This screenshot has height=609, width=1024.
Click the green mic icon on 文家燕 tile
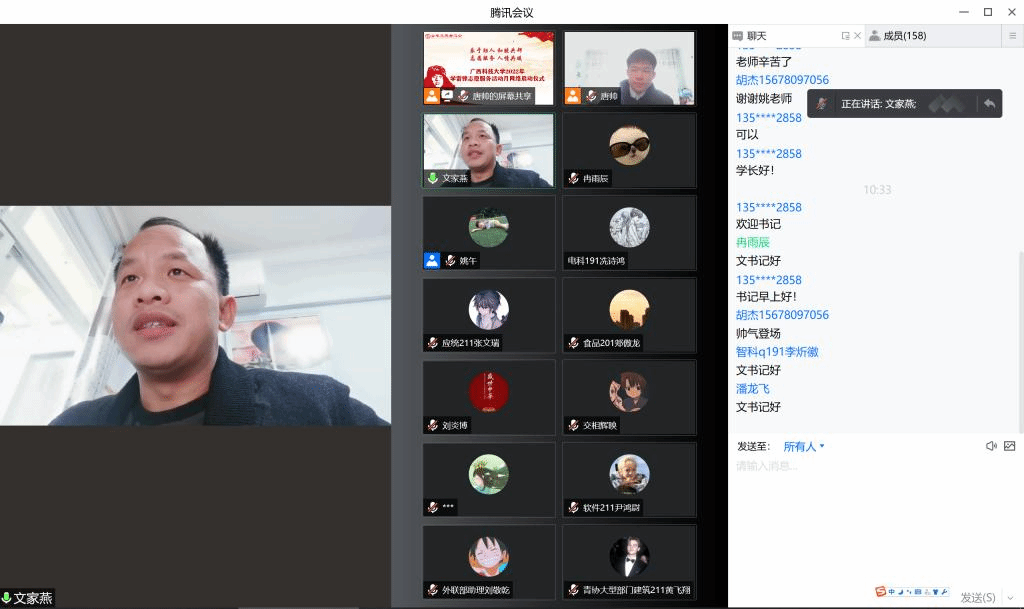(433, 178)
